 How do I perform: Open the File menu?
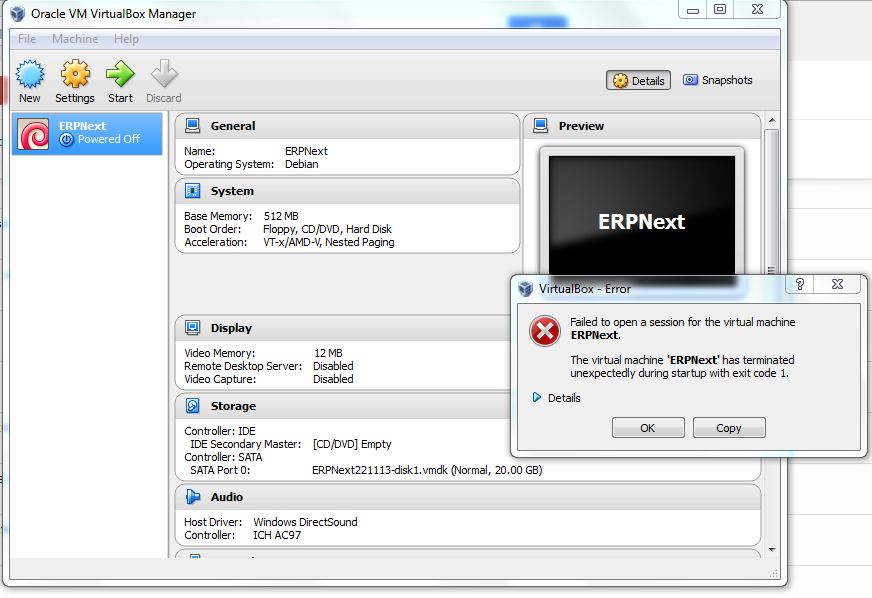[x=27, y=39]
